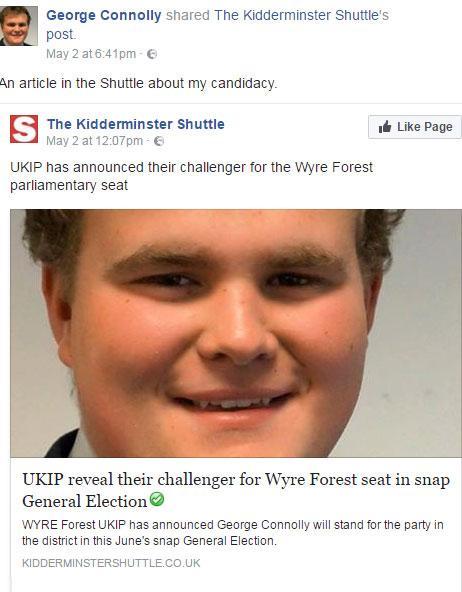Open The Kidderminster Shuttle's post link
This screenshot has height=592, width=462.
(302, 15)
